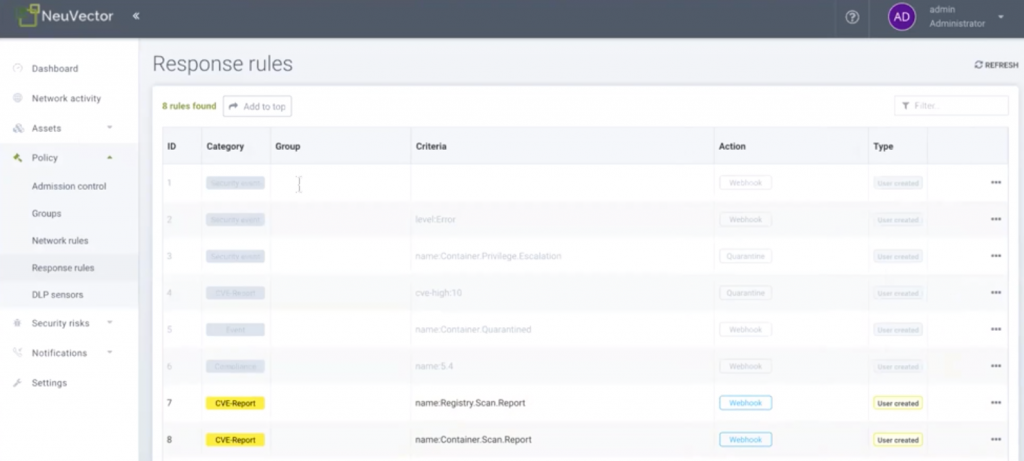The width and height of the screenshot is (1024, 461).
Task: Click the Network activity icon in sidebar
Action: point(18,99)
